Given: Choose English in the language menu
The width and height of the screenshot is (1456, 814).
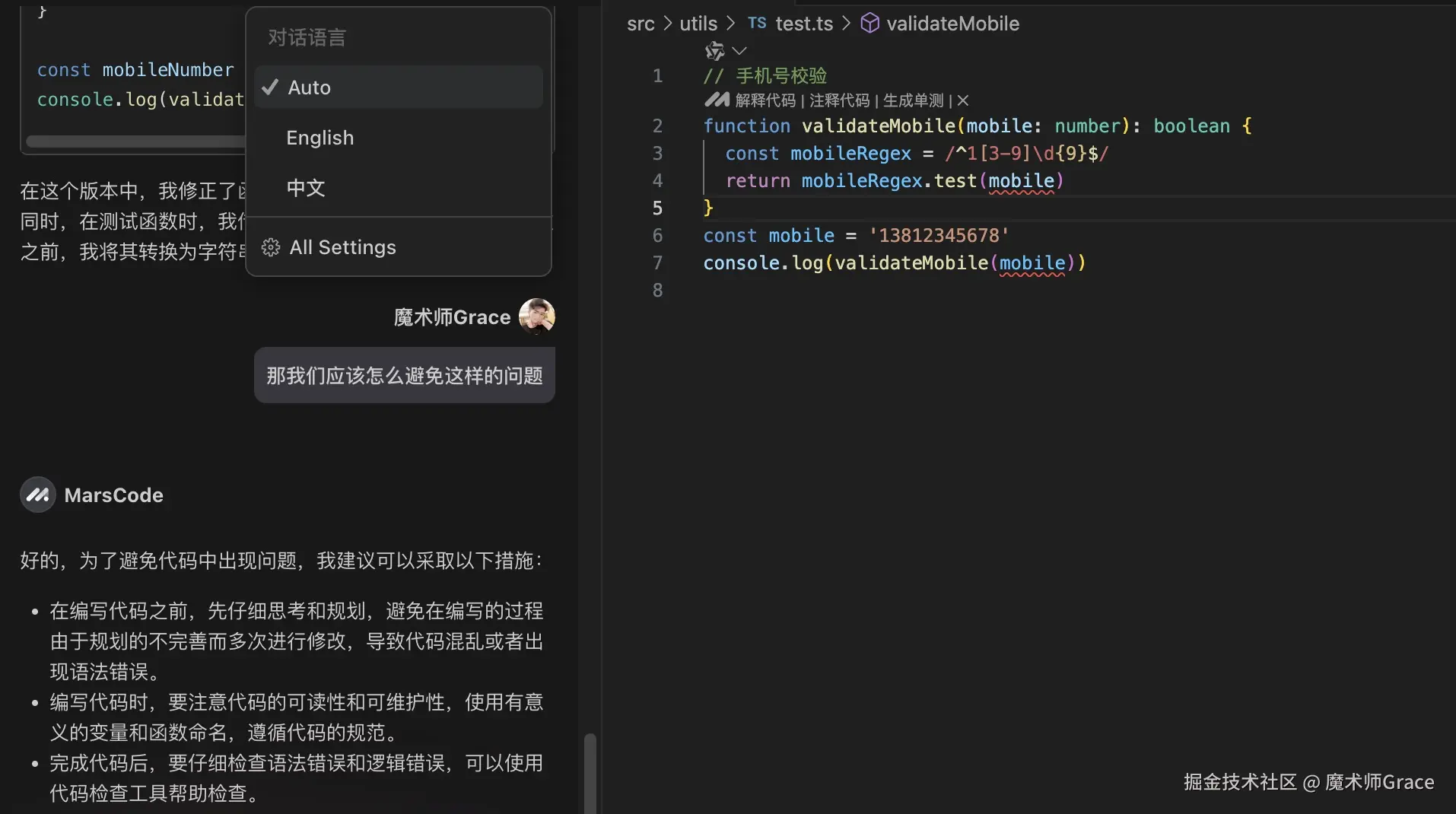Looking at the screenshot, I should (399, 138).
